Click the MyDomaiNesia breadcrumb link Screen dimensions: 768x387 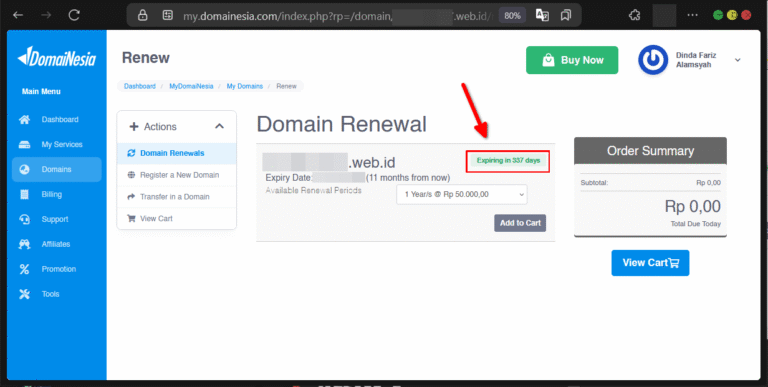click(191, 86)
